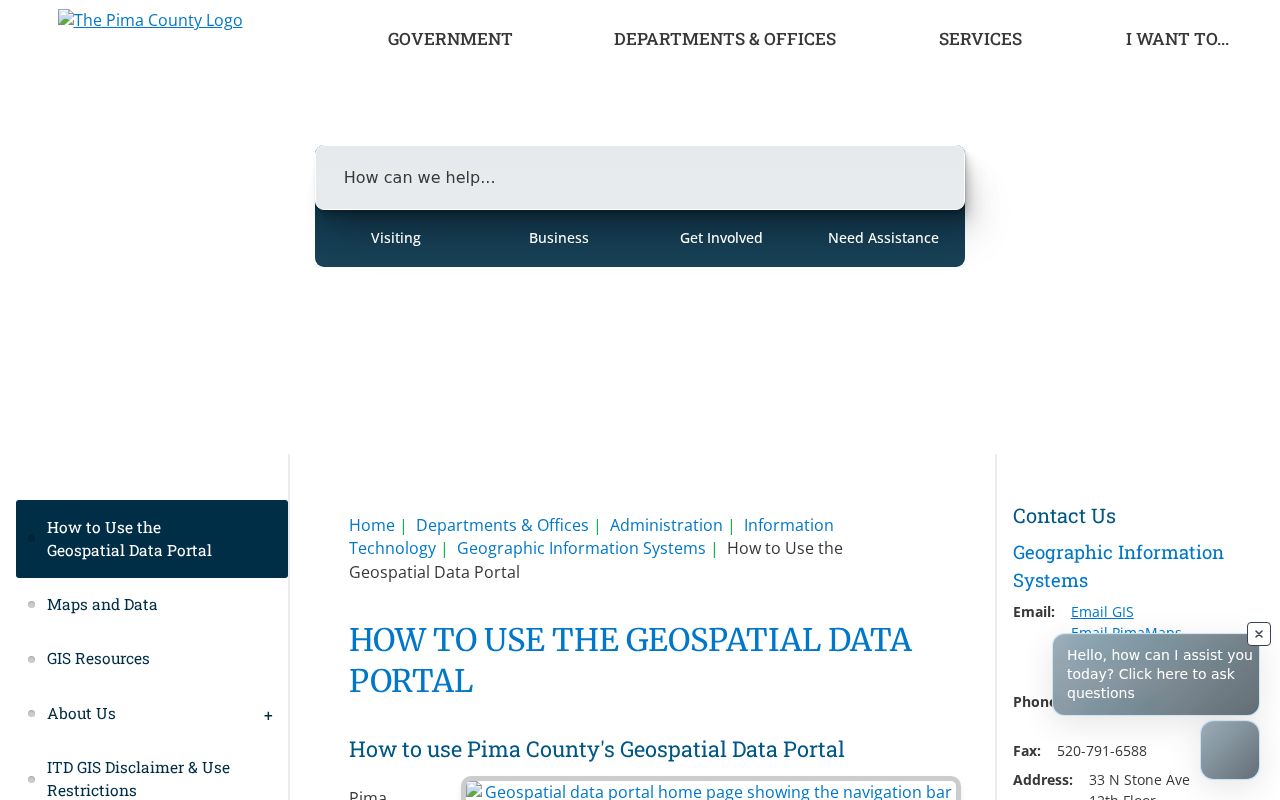Click the 'How to Use the Geospatial Data Portal' page title
Image resolution: width=1280 pixels, height=800 pixels.
630,660
